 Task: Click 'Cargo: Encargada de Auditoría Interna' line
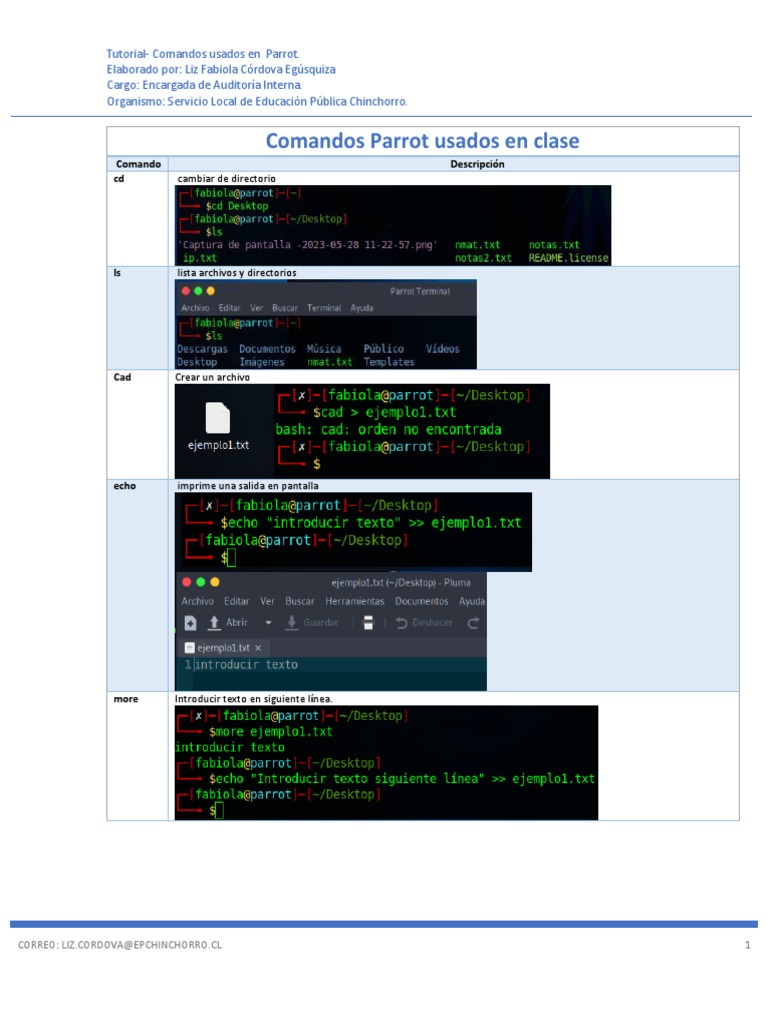point(204,85)
